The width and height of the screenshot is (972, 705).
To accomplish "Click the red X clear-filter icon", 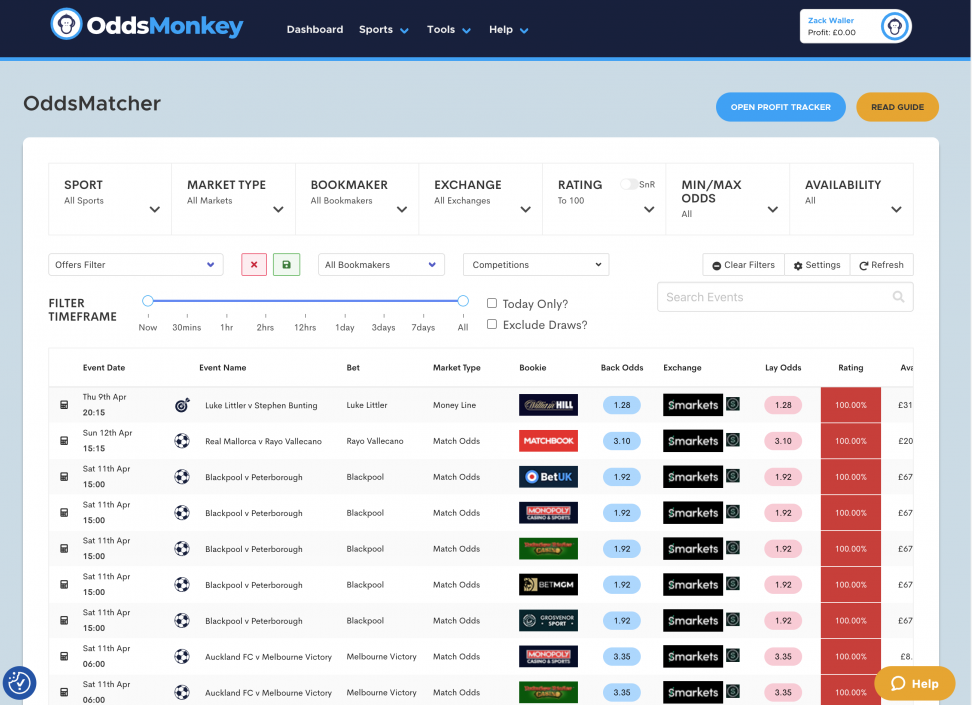I will point(254,265).
